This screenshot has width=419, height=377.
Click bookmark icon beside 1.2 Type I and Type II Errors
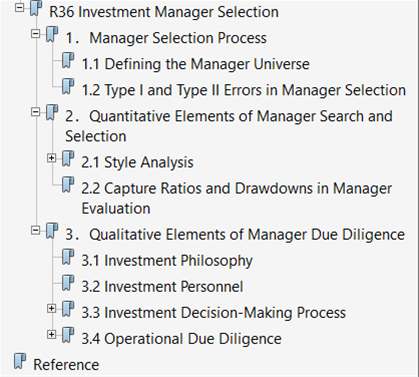point(68,86)
